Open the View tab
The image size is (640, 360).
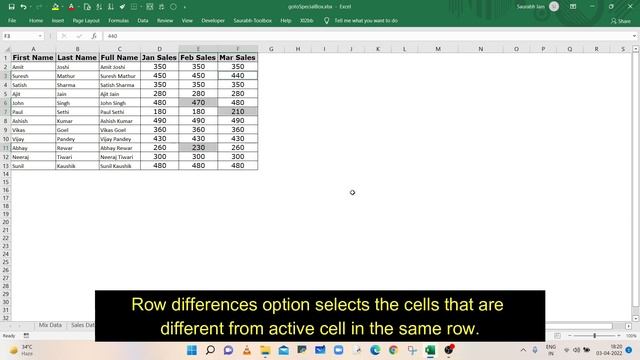click(x=187, y=20)
